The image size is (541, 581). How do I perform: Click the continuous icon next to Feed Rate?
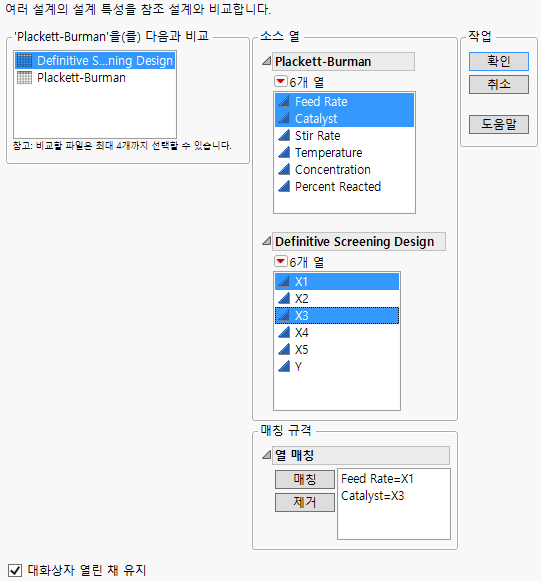coord(284,101)
